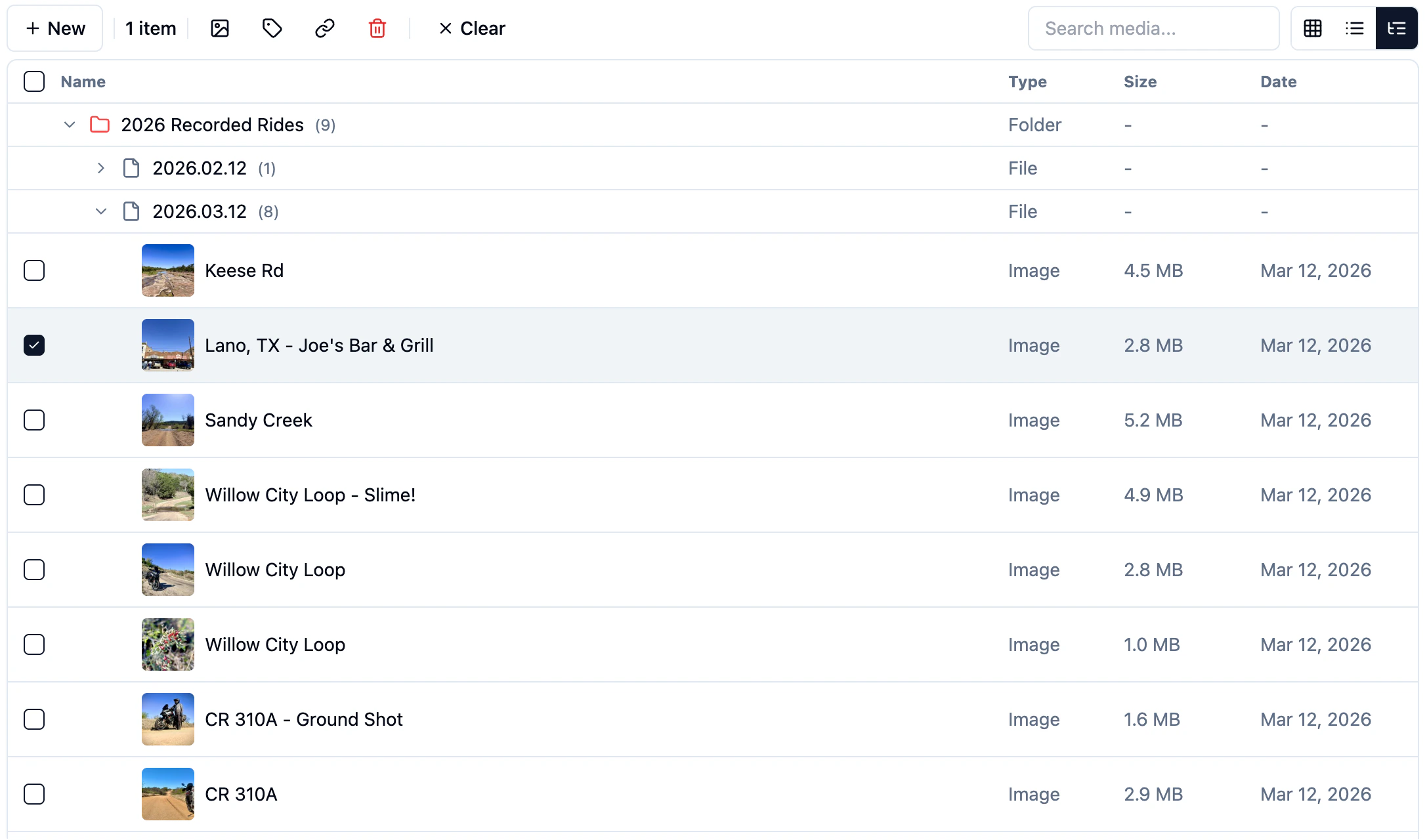Check the Keese Rd checkbox
Viewport: 1427px width, 840px height.
tap(34, 270)
